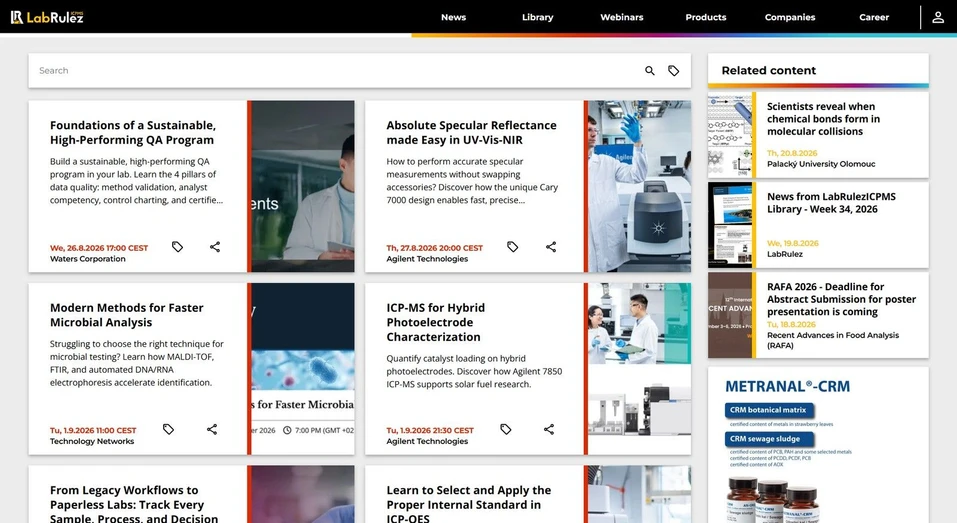Open the Library menu
The width and height of the screenshot is (957, 523).
(x=538, y=17)
